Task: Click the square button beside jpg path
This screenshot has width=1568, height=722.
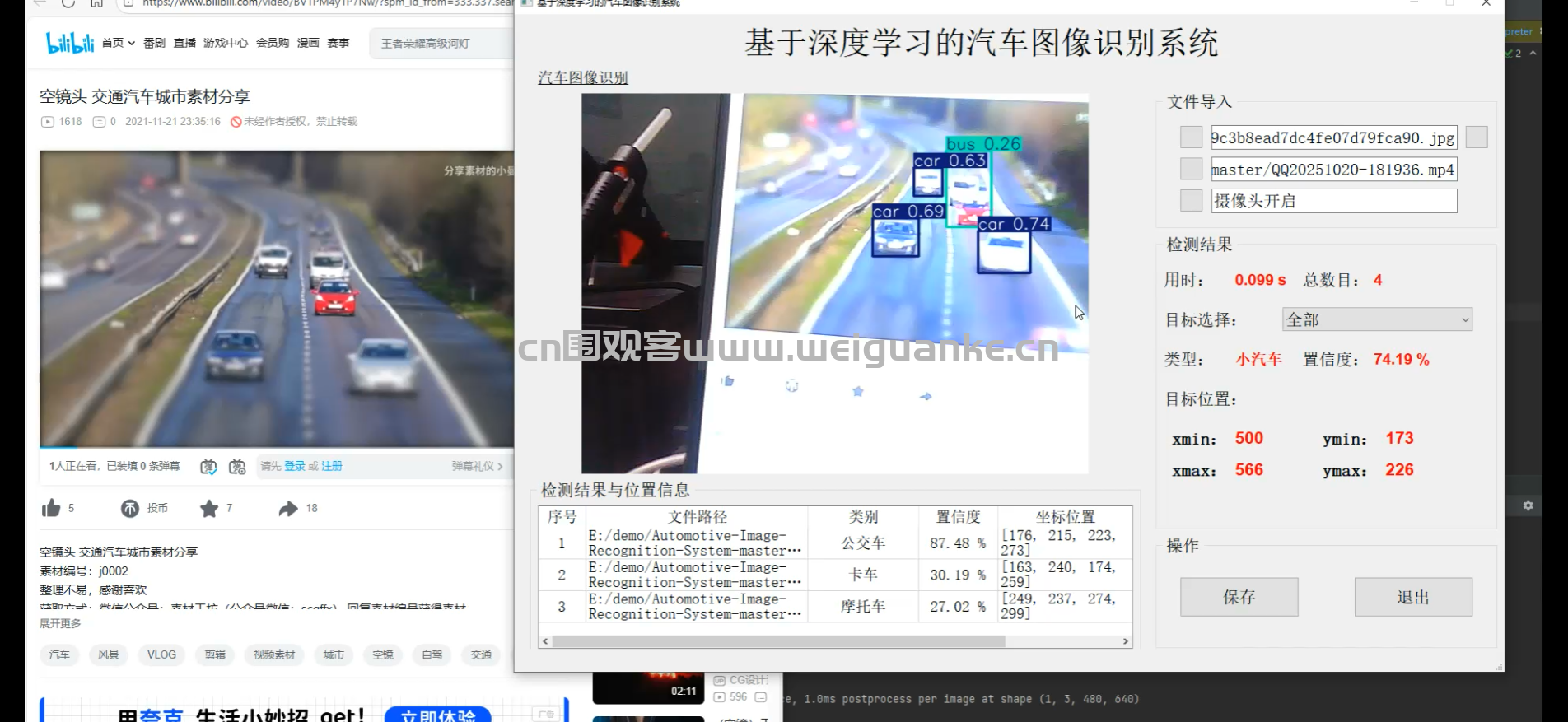Action: [x=1191, y=137]
